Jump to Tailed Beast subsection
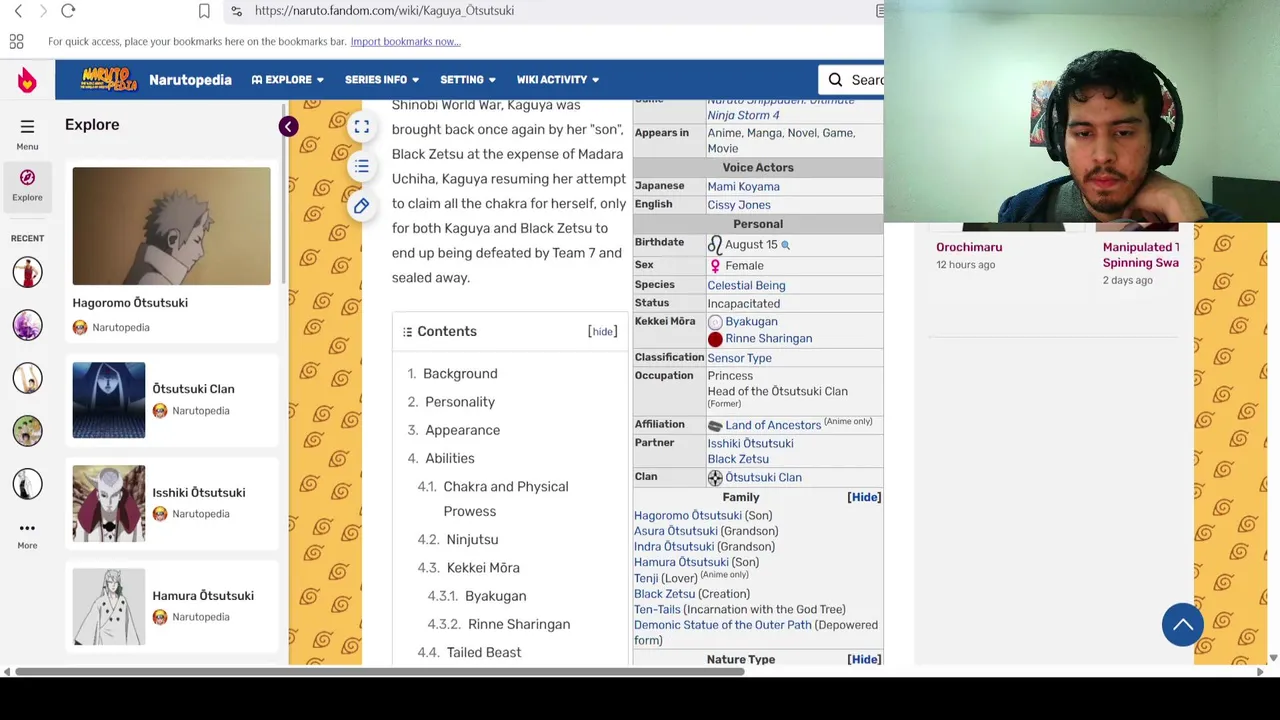The width and height of the screenshot is (1280, 720). (484, 653)
